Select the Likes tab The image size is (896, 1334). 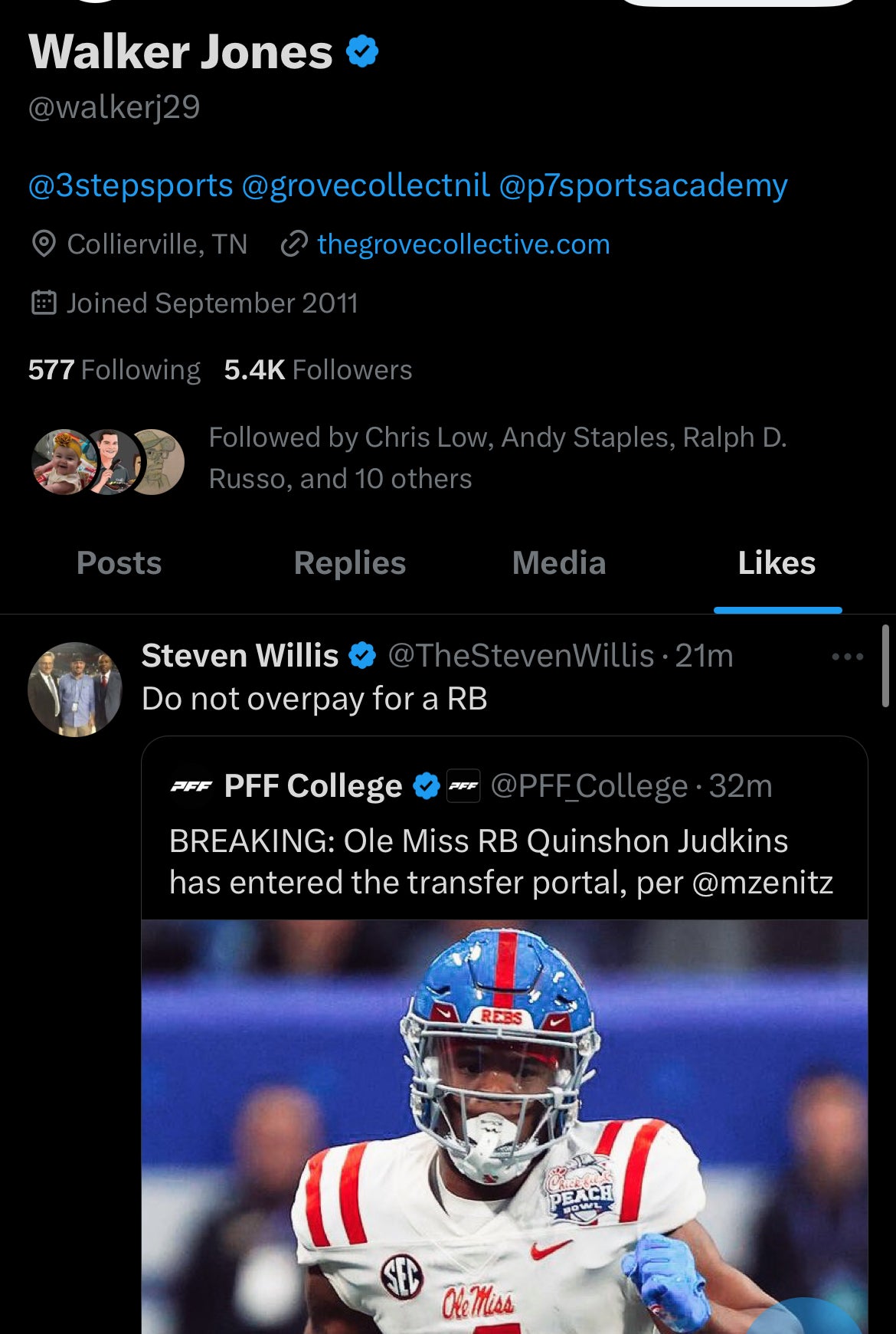pos(777,563)
